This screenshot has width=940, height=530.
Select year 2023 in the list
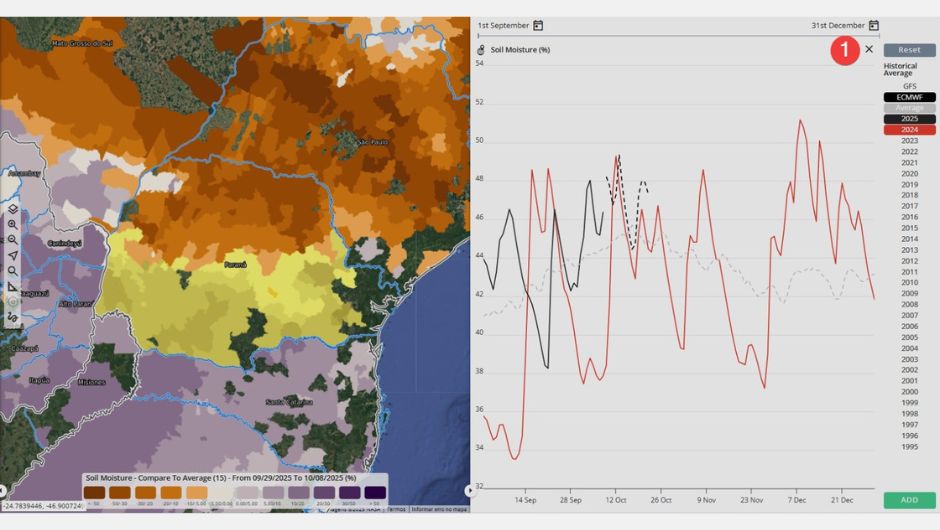[x=909, y=141]
